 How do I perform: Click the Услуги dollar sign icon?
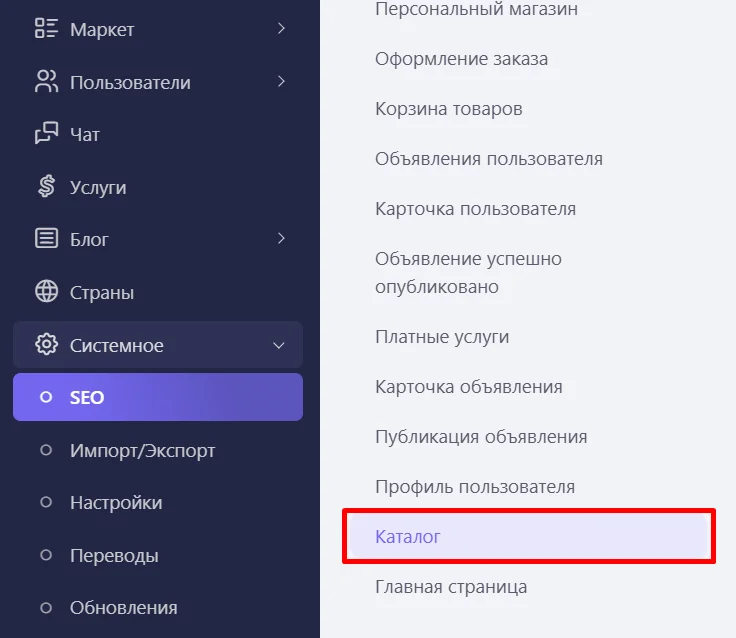pyautogui.click(x=46, y=187)
